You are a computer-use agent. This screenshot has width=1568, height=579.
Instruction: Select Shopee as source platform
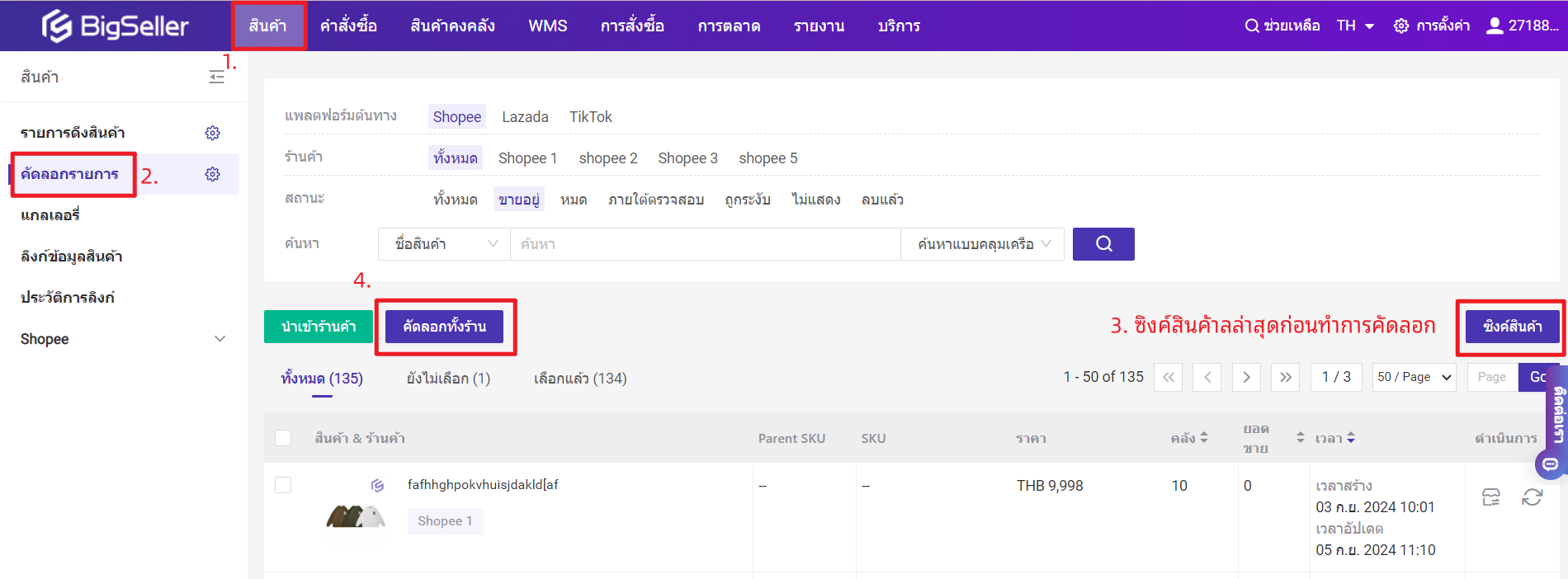tap(457, 117)
